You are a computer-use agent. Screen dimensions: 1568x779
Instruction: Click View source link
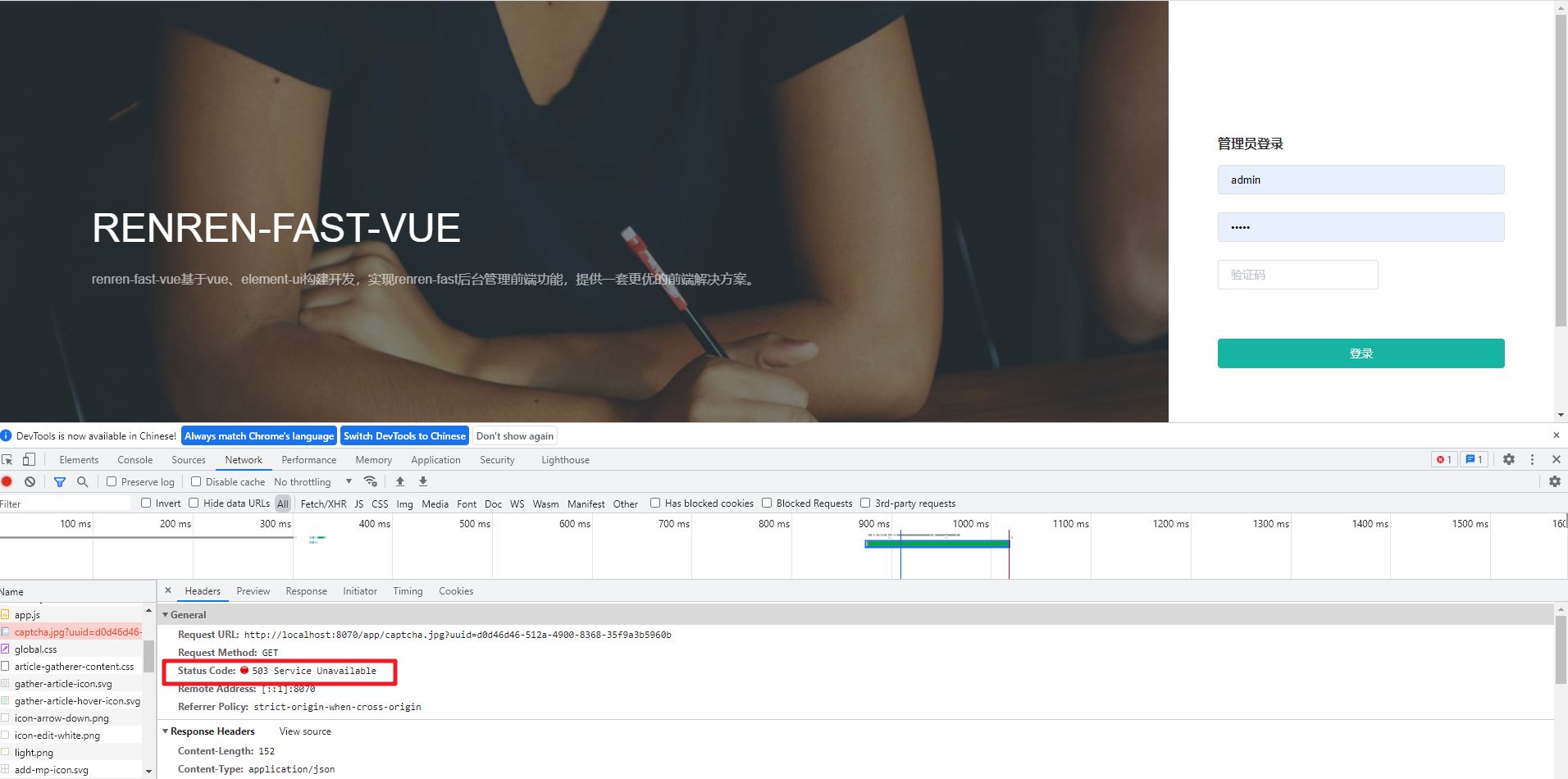[305, 731]
